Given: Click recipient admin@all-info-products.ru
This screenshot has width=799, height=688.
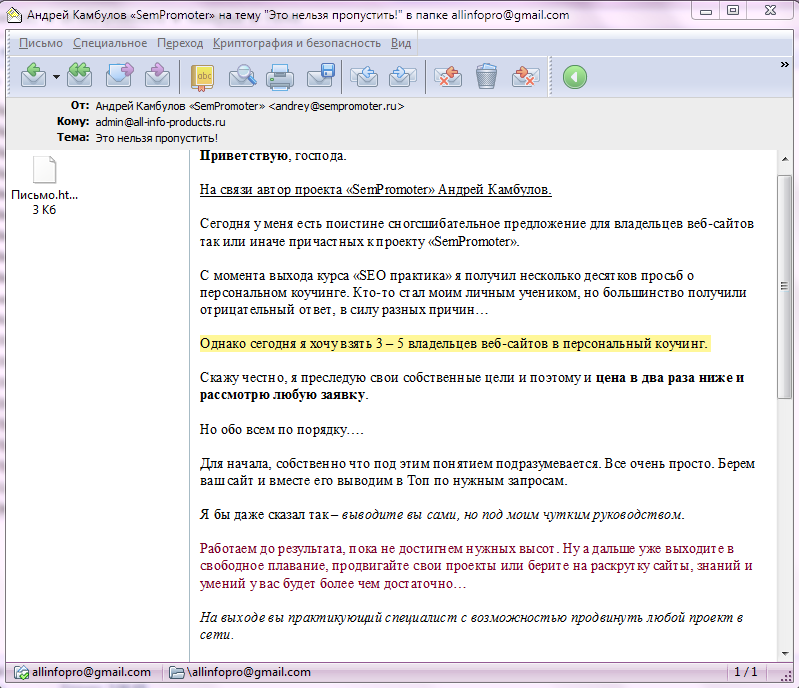Looking at the screenshot, I should click(x=160, y=122).
